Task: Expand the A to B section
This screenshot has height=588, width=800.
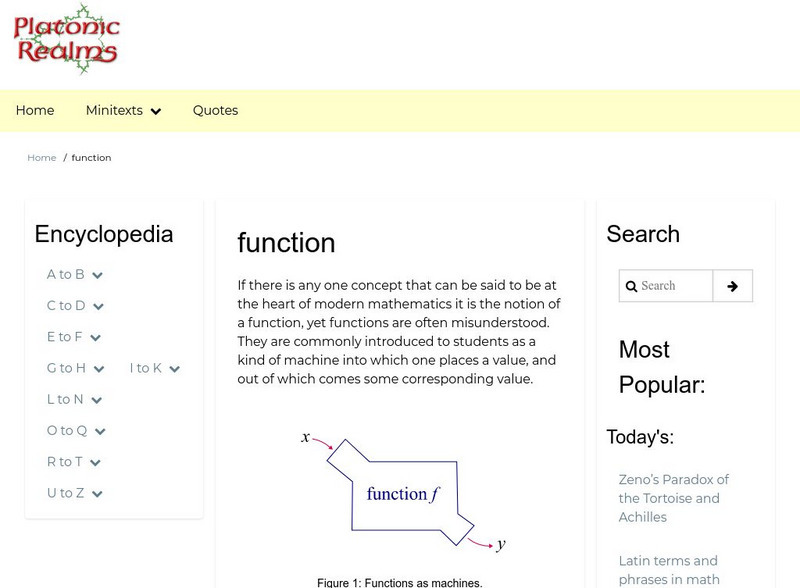Action: point(75,275)
